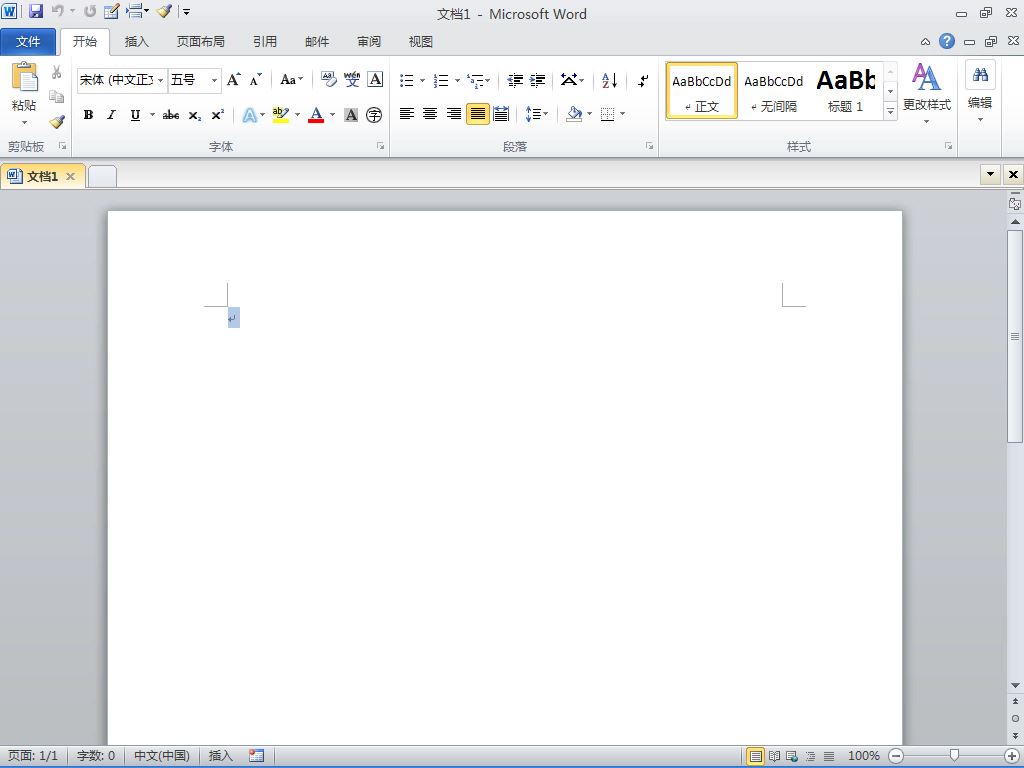Open the Change Case Aa dropdown

291,80
